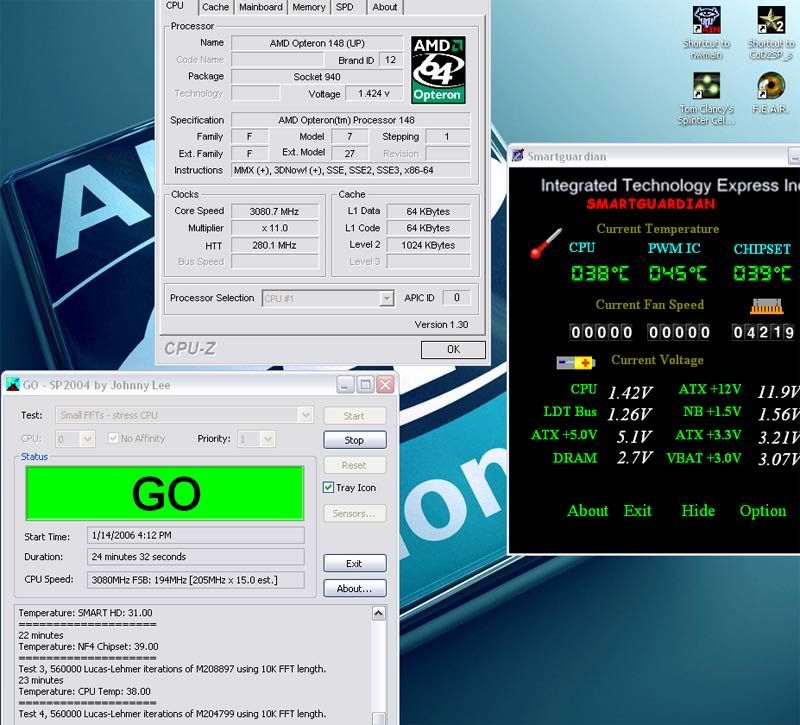Click the memory chip icon near fan speed
The height and width of the screenshot is (725, 800).
(766, 306)
